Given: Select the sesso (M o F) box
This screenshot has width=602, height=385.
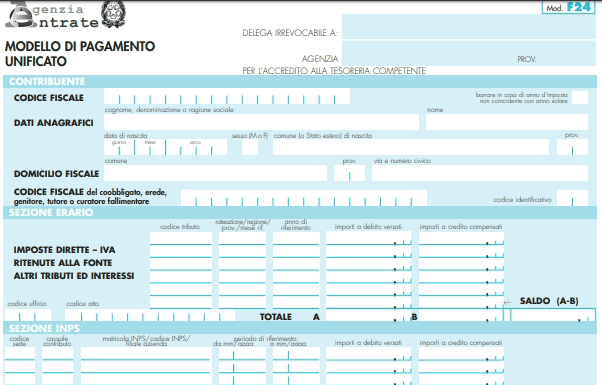Looking at the screenshot, I should pyautogui.click(x=250, y=147).
